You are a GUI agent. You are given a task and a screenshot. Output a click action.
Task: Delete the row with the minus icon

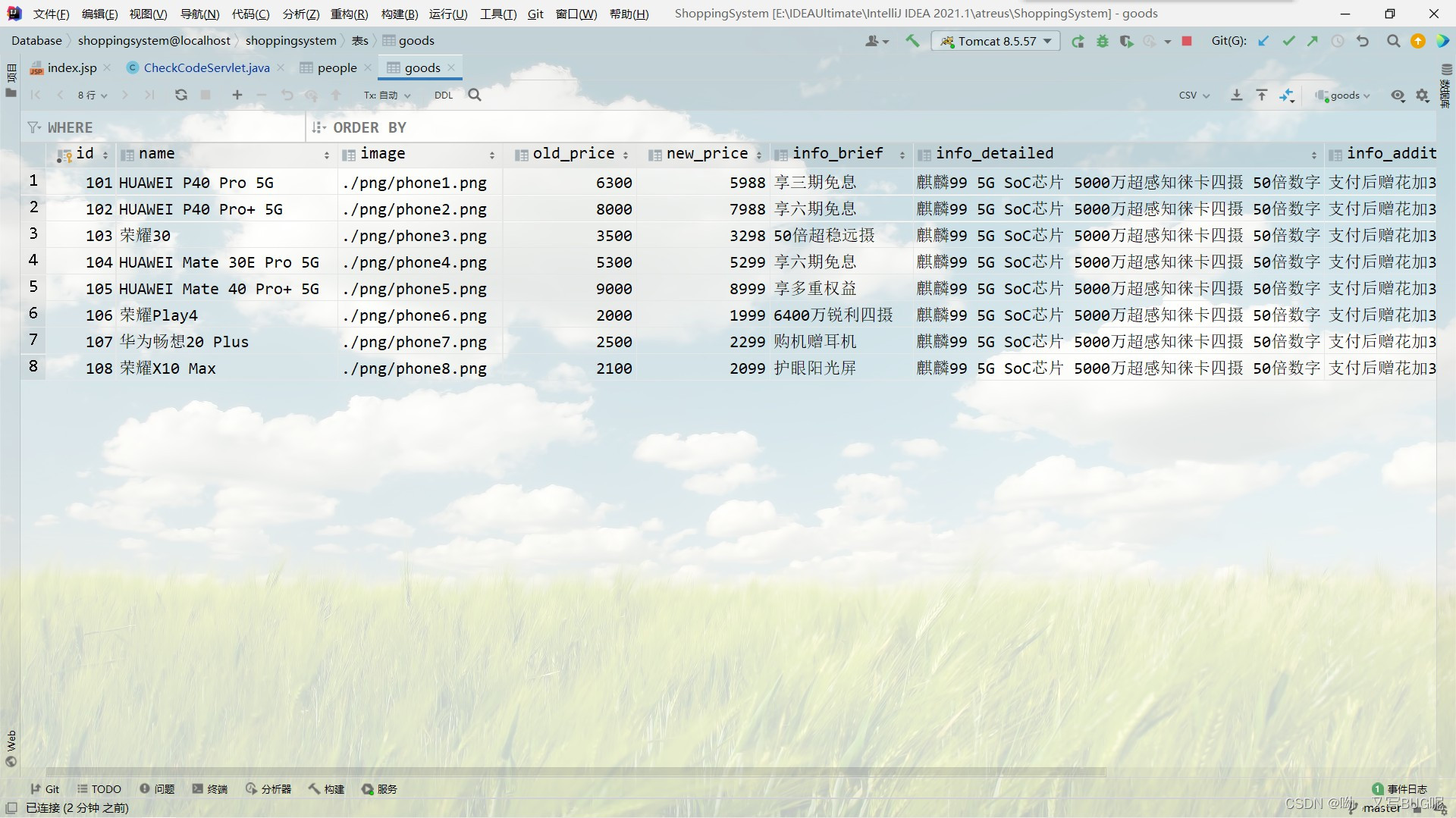coord(262,95)
